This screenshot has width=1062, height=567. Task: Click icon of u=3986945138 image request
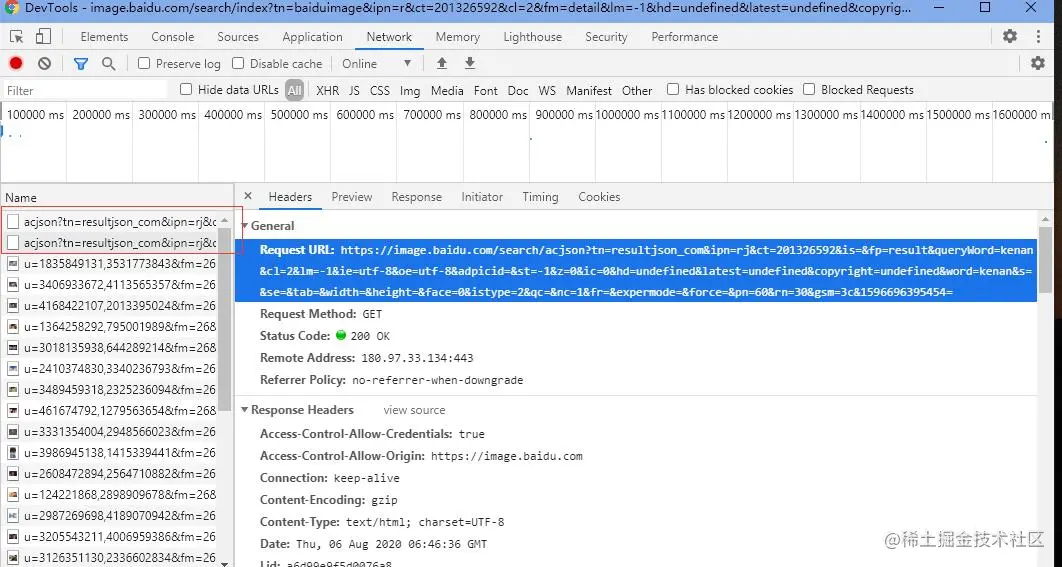coord(13,453)
